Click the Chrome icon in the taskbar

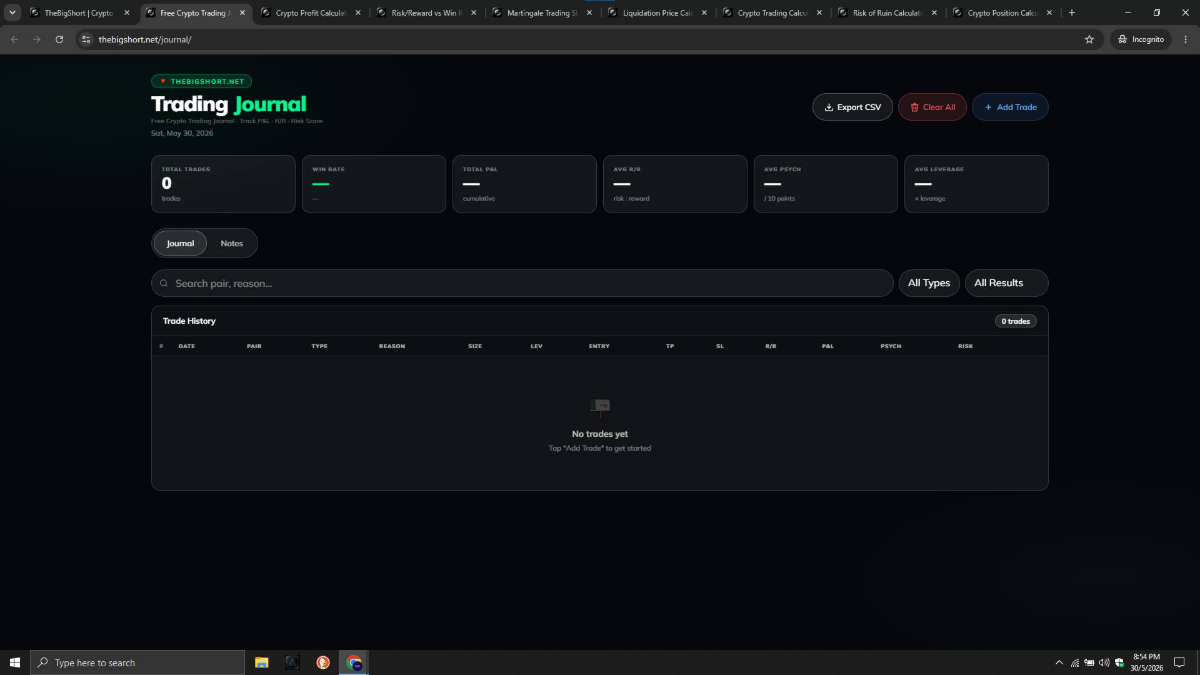[x=354, y=662]
